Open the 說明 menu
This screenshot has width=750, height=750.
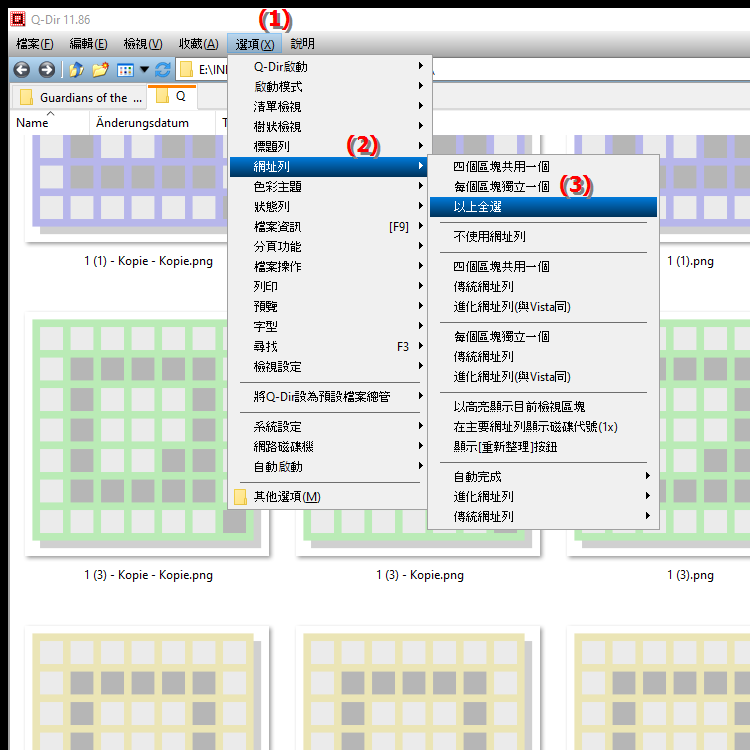click(x=302, y=44)
